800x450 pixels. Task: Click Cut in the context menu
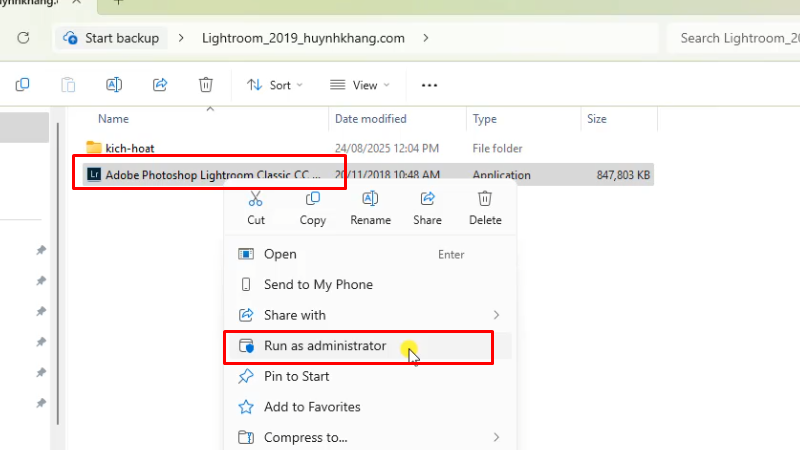click(256, 208)
